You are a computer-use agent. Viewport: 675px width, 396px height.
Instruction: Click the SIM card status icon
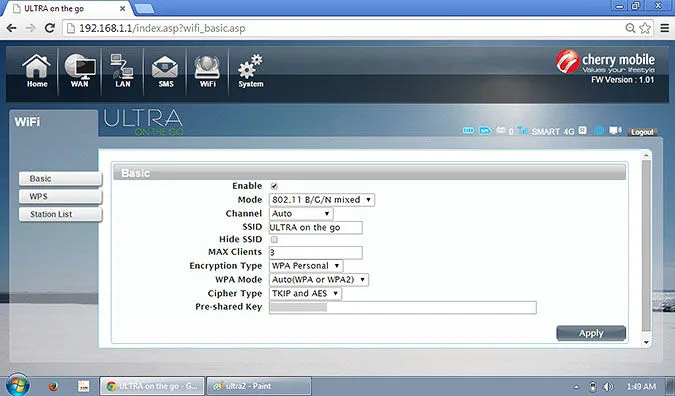(x=485, y=130)
